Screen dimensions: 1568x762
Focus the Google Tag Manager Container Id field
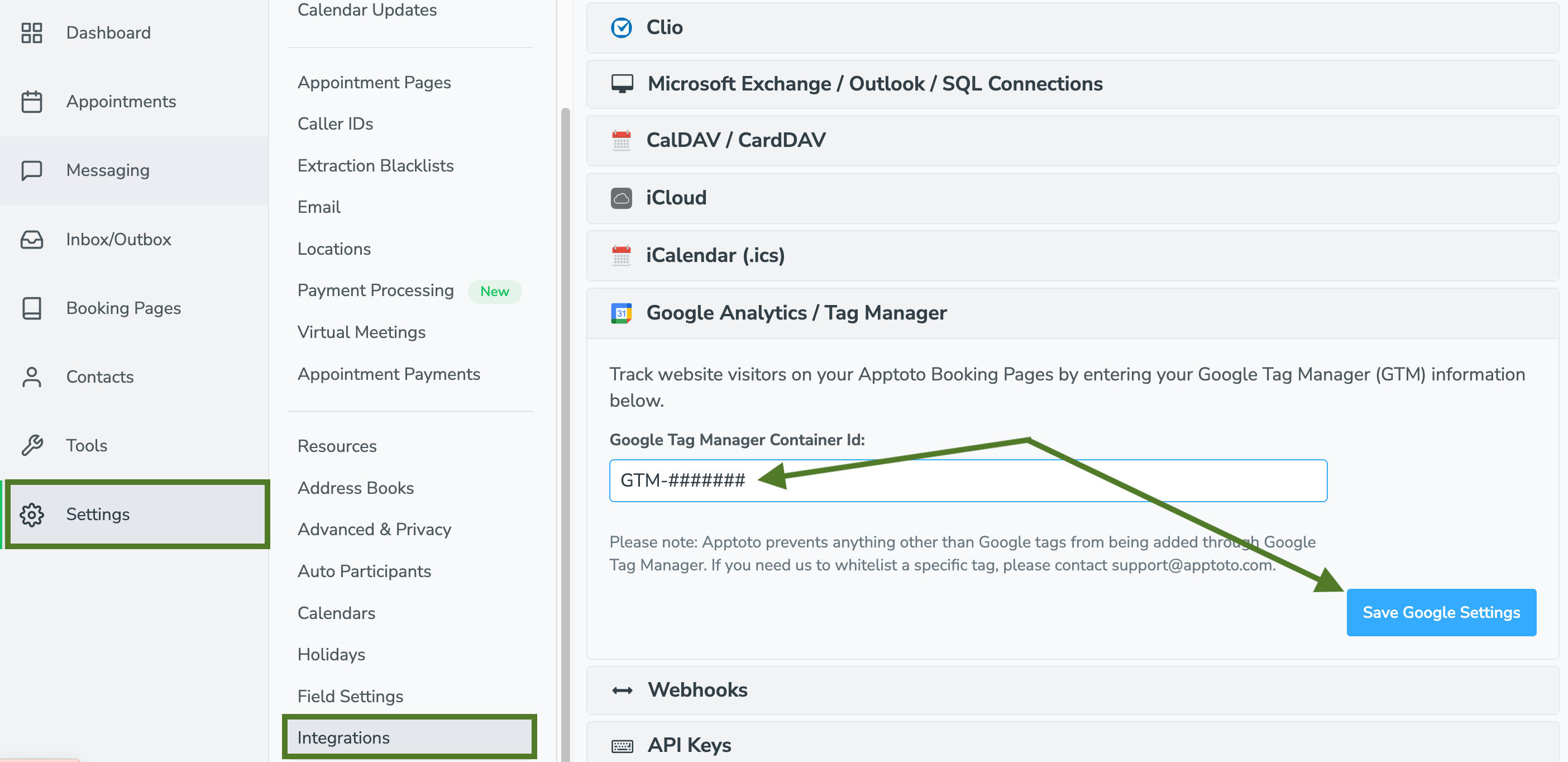point(968,480)
